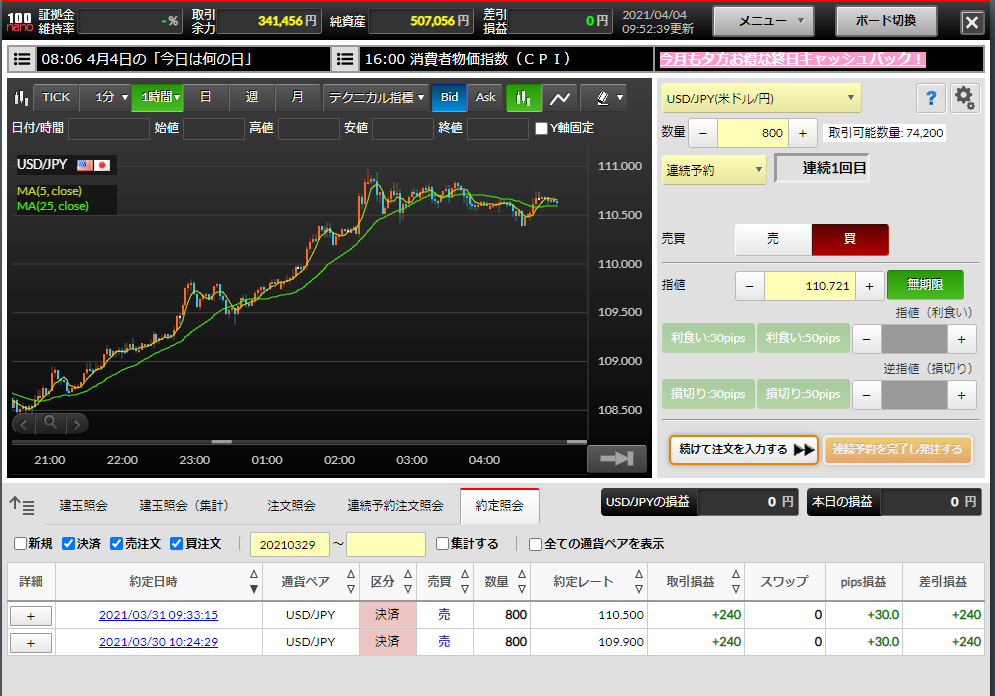Open the drawing pencil tool
This screenshot has width=995, height=696.
(x=603, y=98)
